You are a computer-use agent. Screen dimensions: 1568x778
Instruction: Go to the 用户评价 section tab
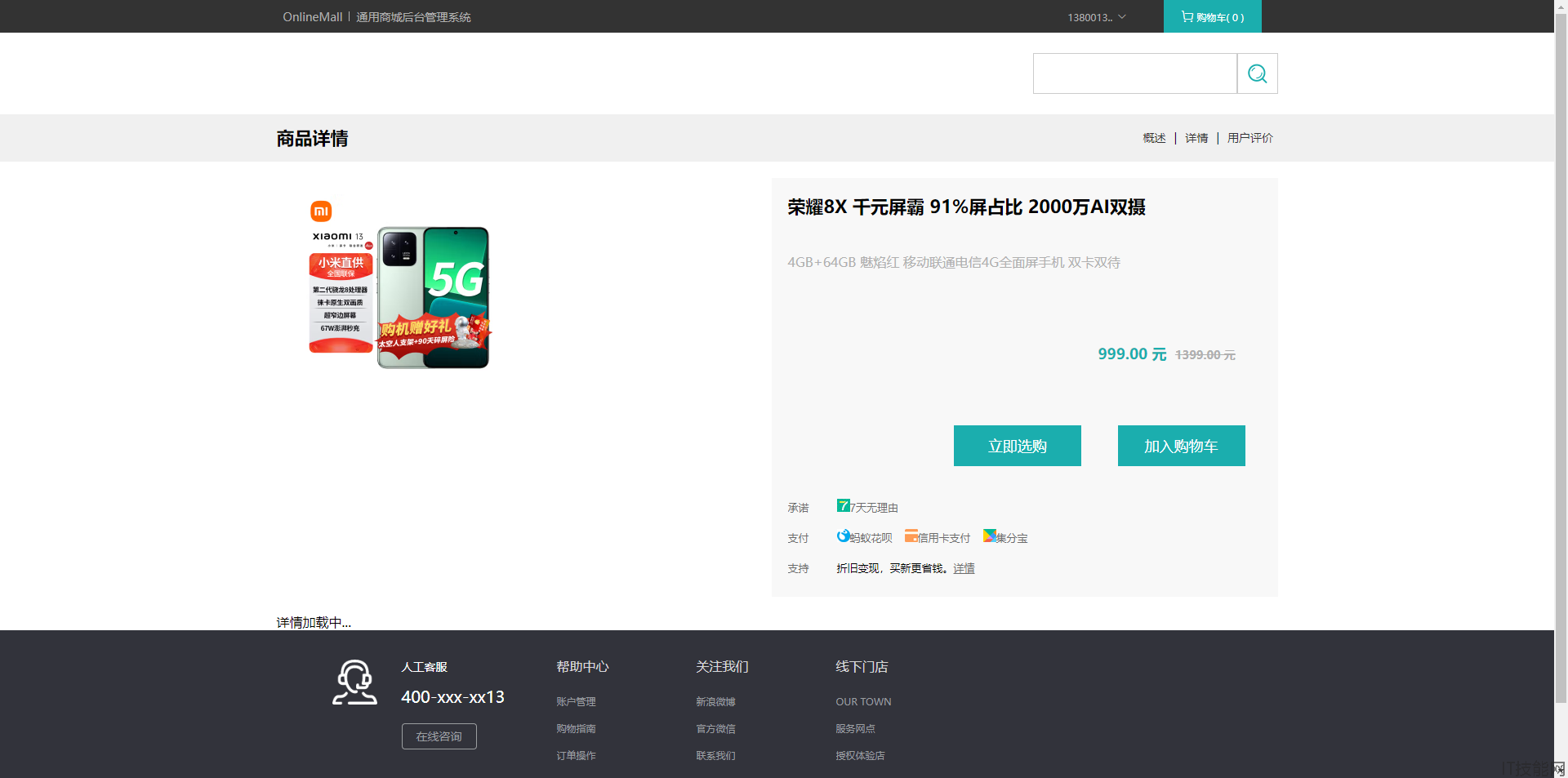tap(1249, 138)
